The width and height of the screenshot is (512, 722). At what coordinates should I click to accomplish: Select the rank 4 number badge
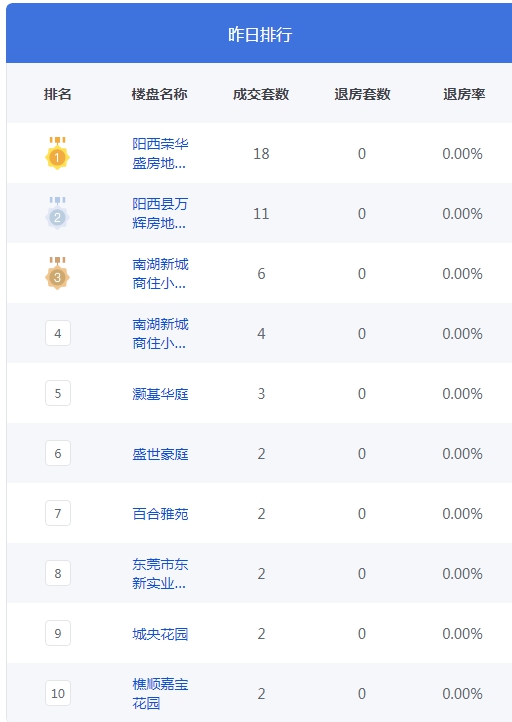point(58,333)
